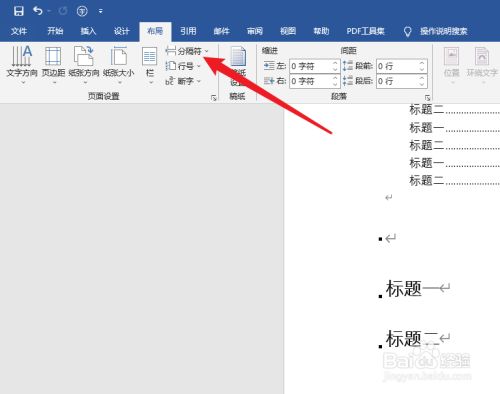This screenshot has height=394, width=500.
Task: Switch to the 插入 tab
Action: click(88, 31)
